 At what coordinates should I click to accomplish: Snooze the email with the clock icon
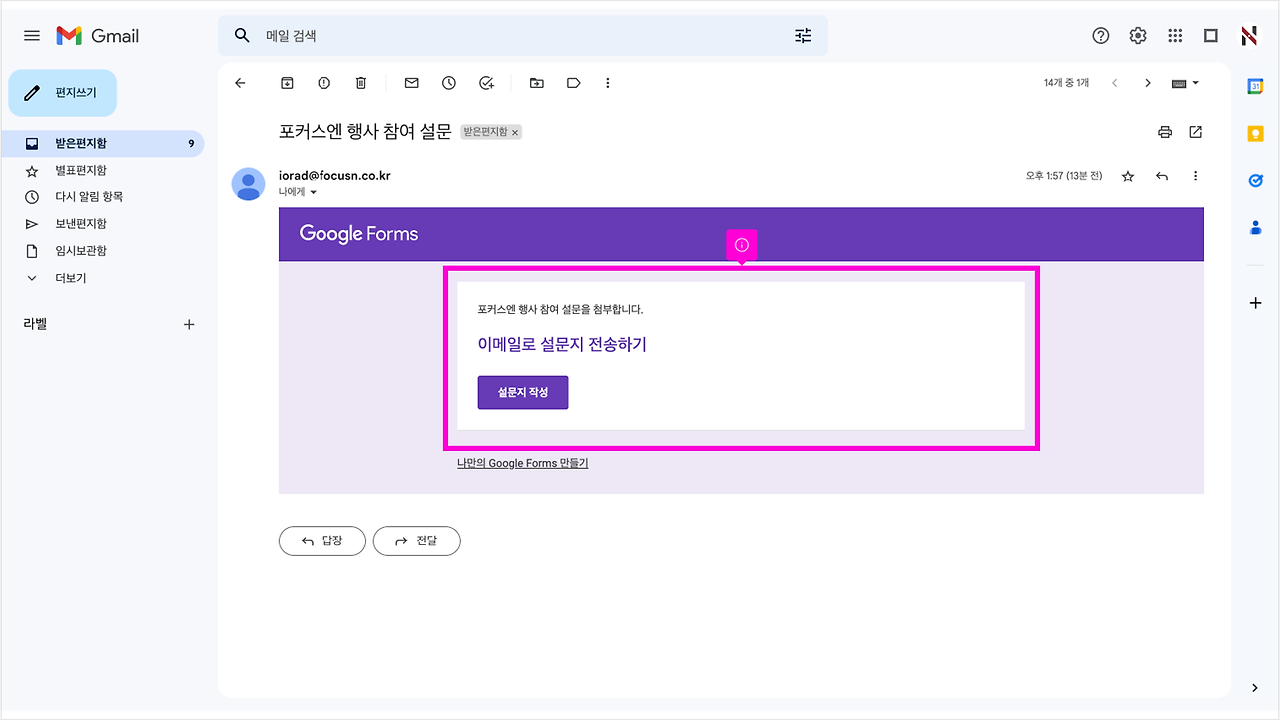448,83
